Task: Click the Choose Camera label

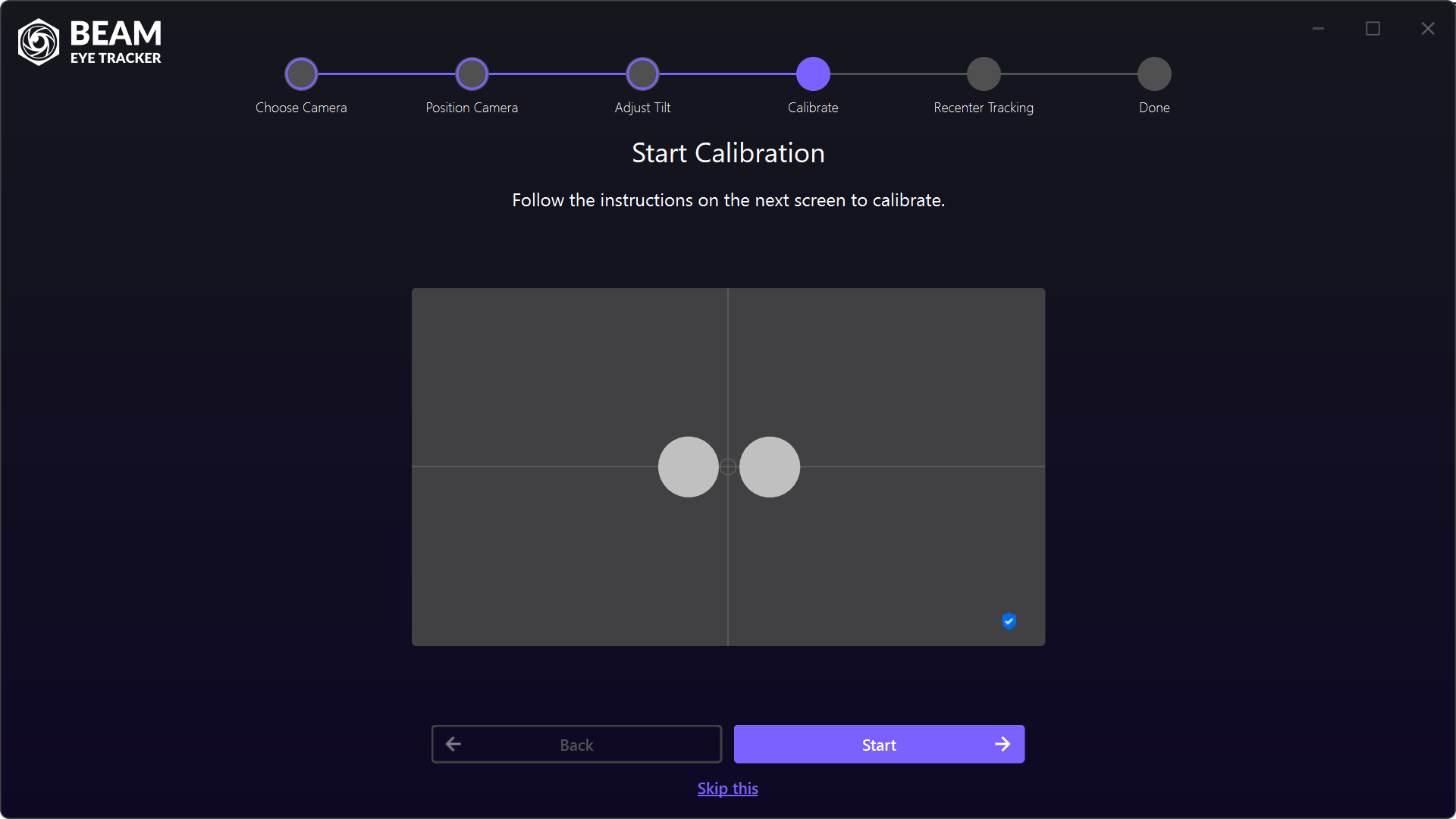Action: tap(301, 108)
